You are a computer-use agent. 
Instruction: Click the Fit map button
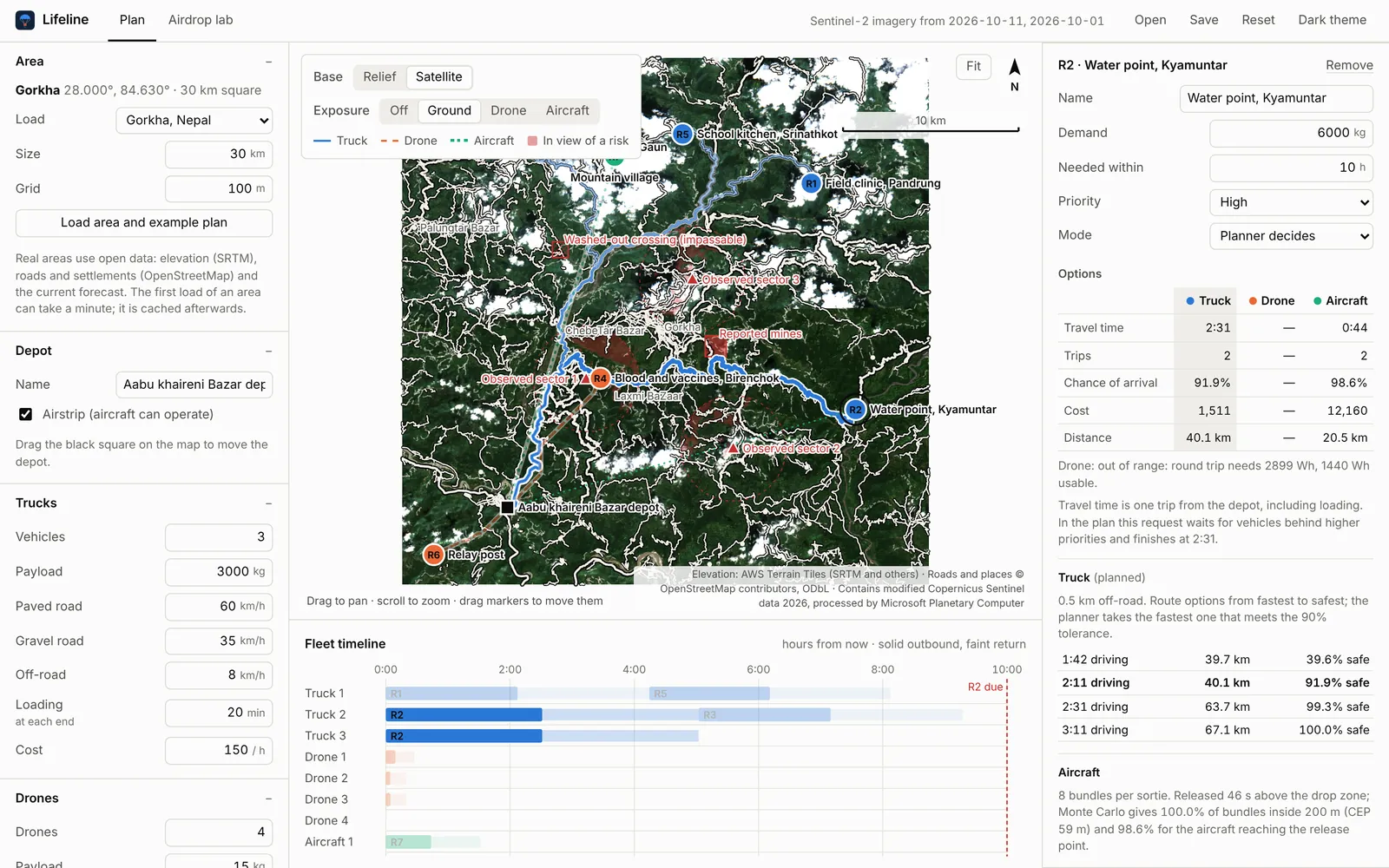click(973, 67)
